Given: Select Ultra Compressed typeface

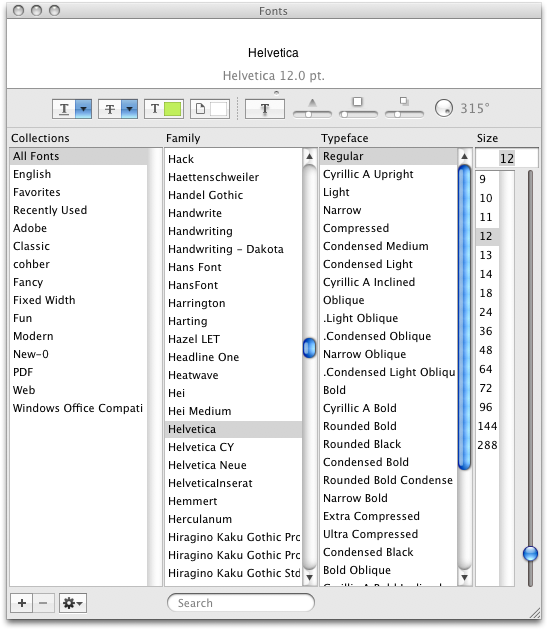Looking at the screenshot, I should coord(389,534).
